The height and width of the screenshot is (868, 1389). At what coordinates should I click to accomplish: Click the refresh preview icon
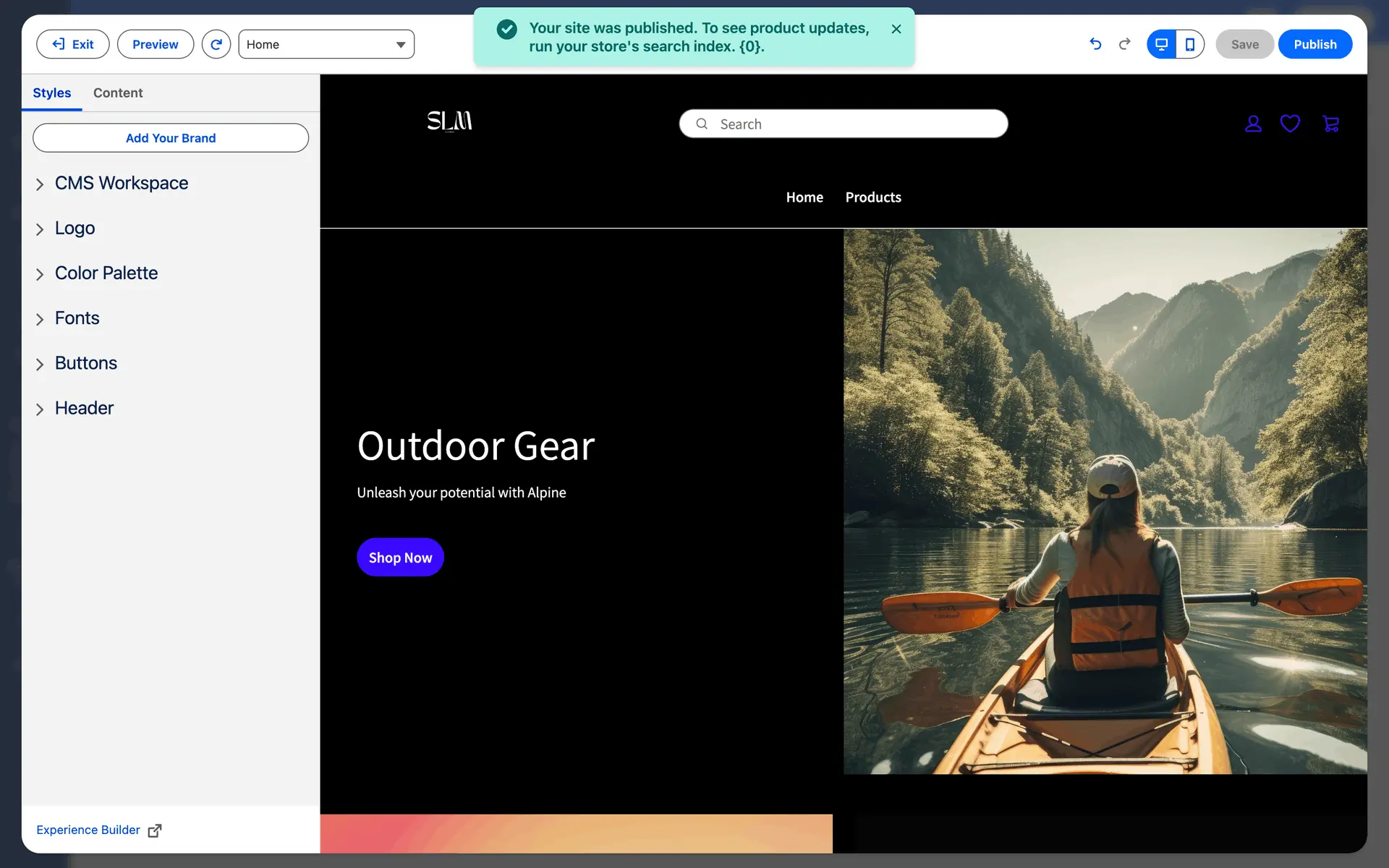pyautogui.click(x=216, y=44)
